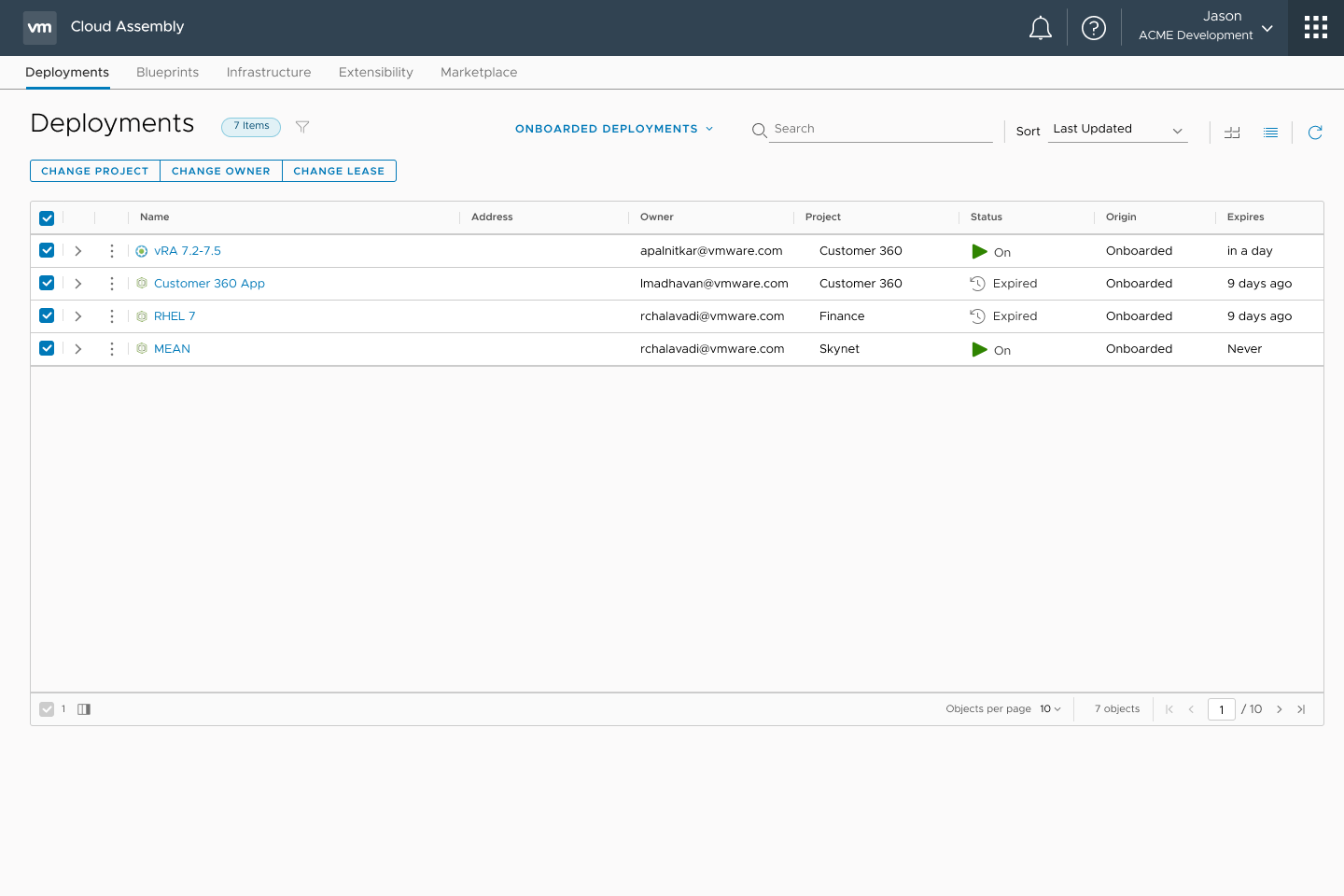Viewport: 1344px width, 896px height.
Task: Open actions menu for vRA 7.2-7.5
Action: coord(112,251)
